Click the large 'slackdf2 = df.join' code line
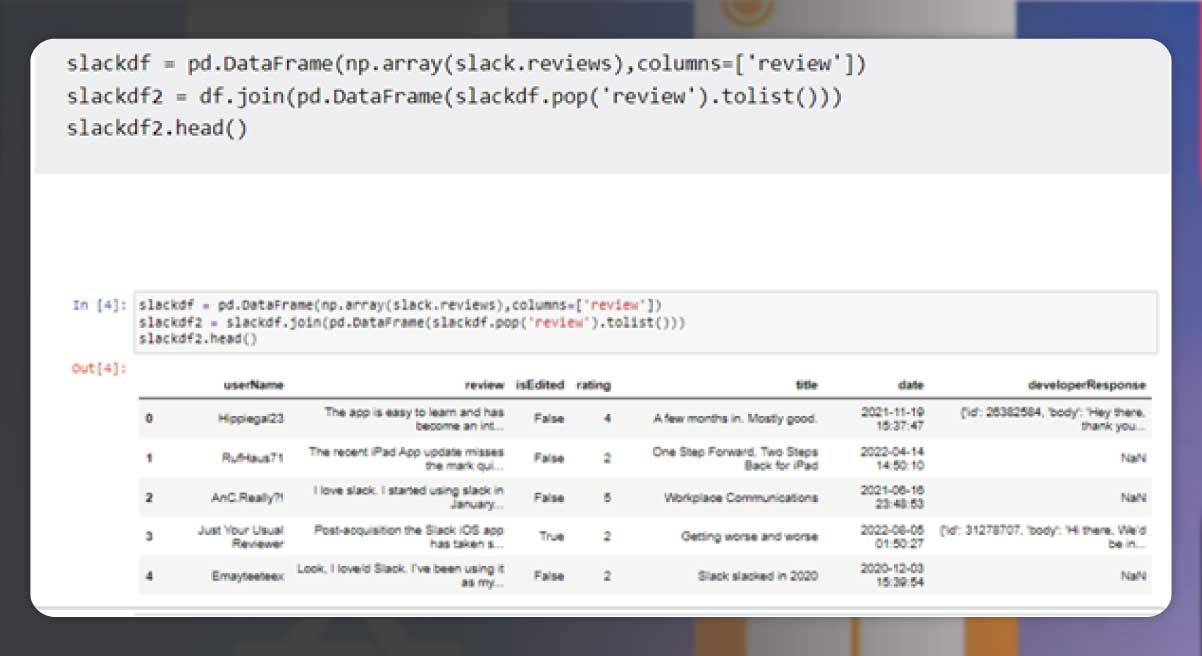 (x=455, y=97)
